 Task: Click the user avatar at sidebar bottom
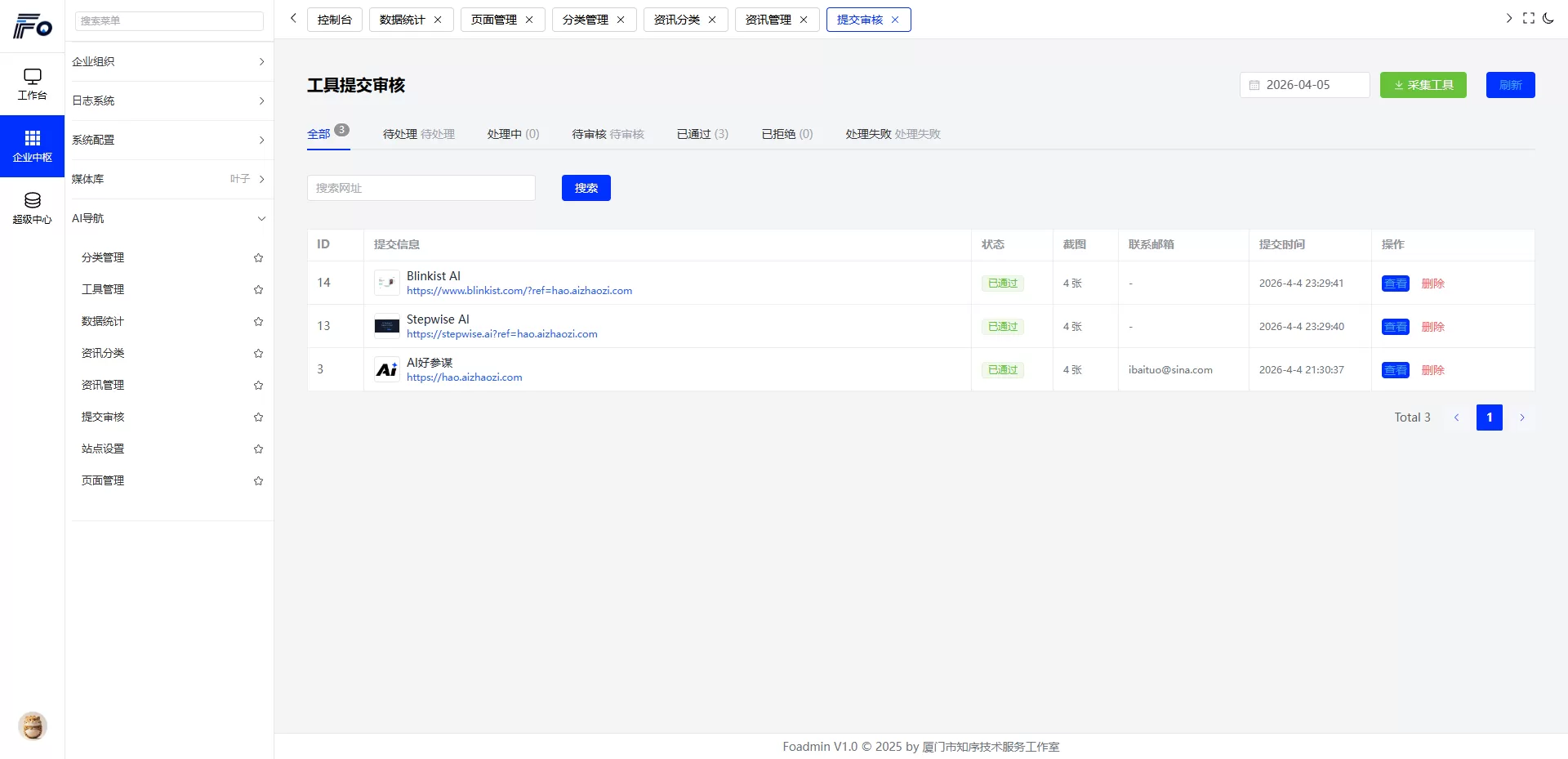32,726
